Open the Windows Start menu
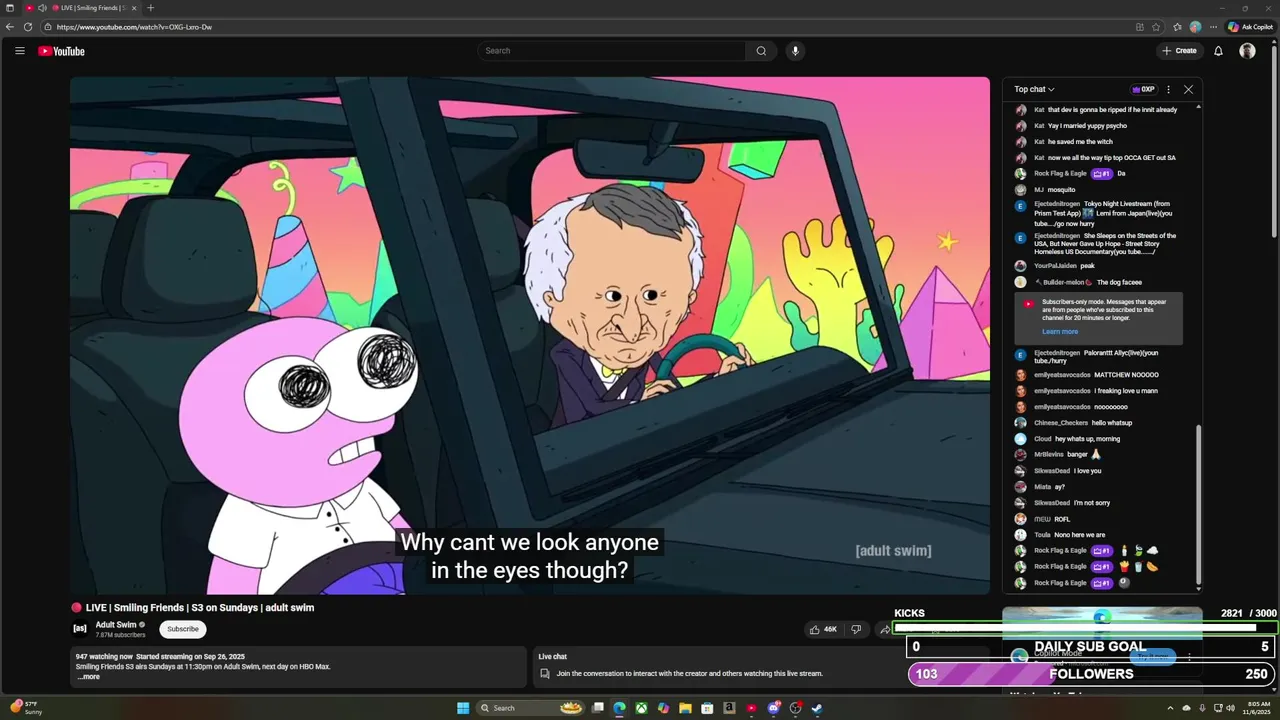 click(x=463, y=708)
